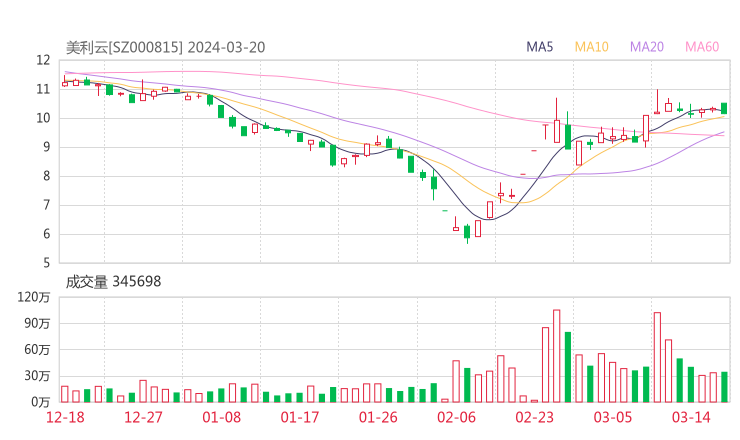This screenshot has width=740, height=440.
Task: Click the price axis label 12
Action: click(x=43, y=60)
